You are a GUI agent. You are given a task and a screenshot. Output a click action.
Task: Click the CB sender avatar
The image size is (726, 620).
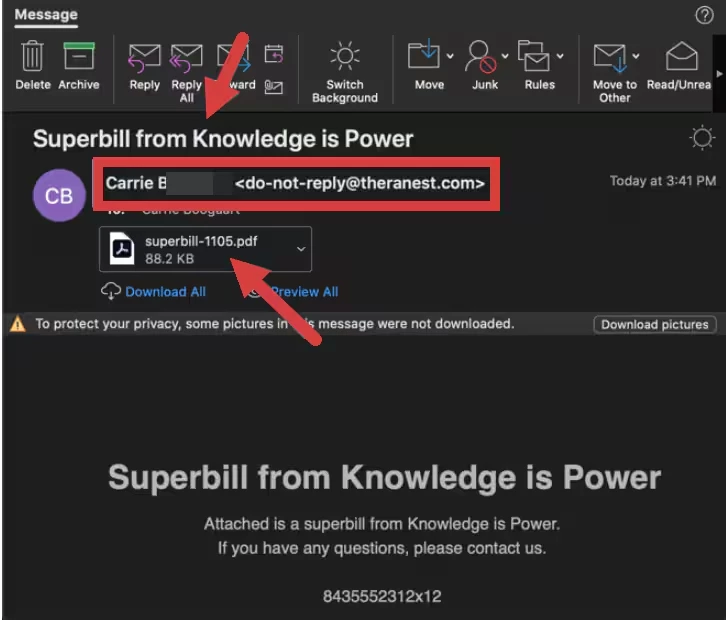coord(59,195)
